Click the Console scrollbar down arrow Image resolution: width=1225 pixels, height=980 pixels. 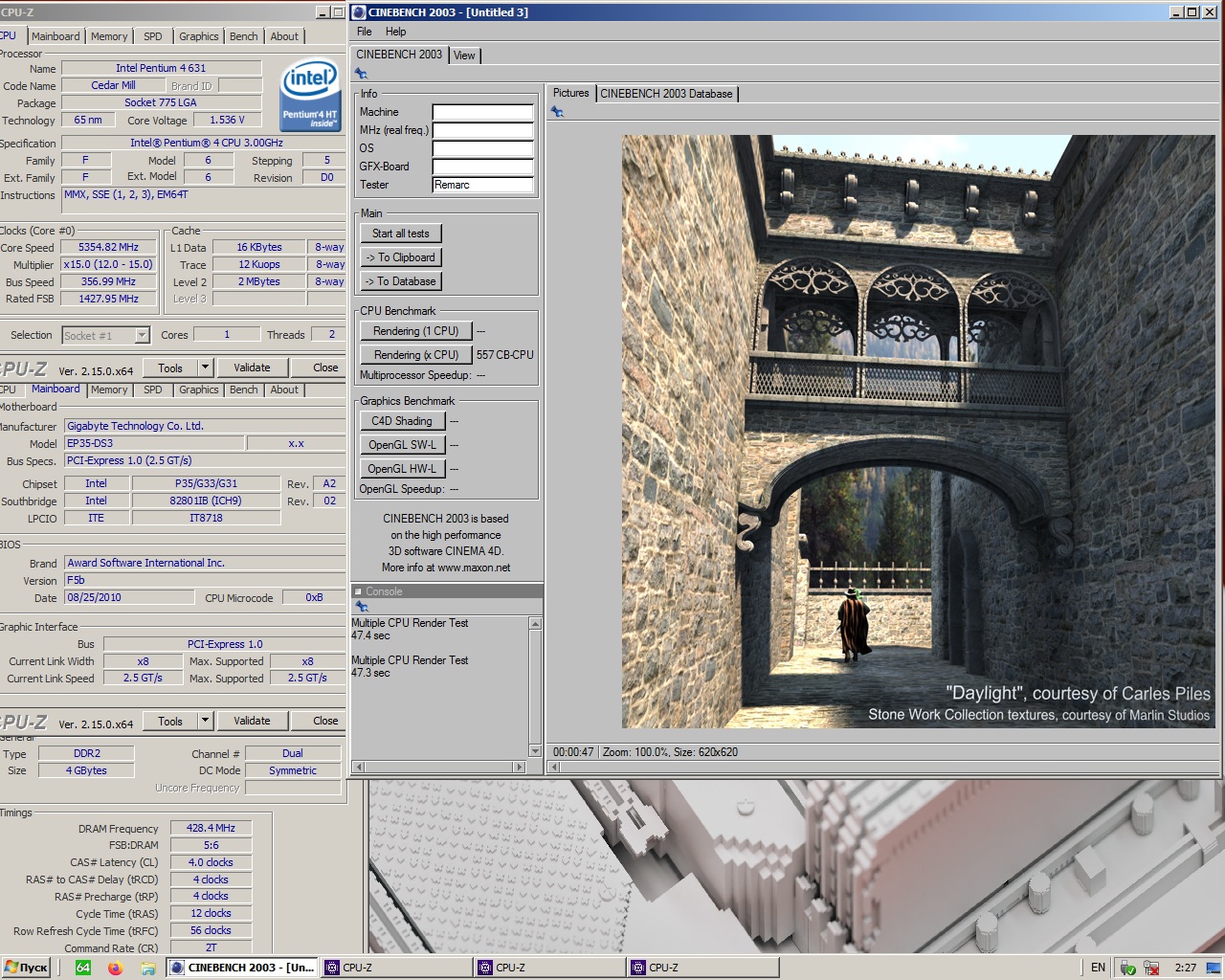535,751
